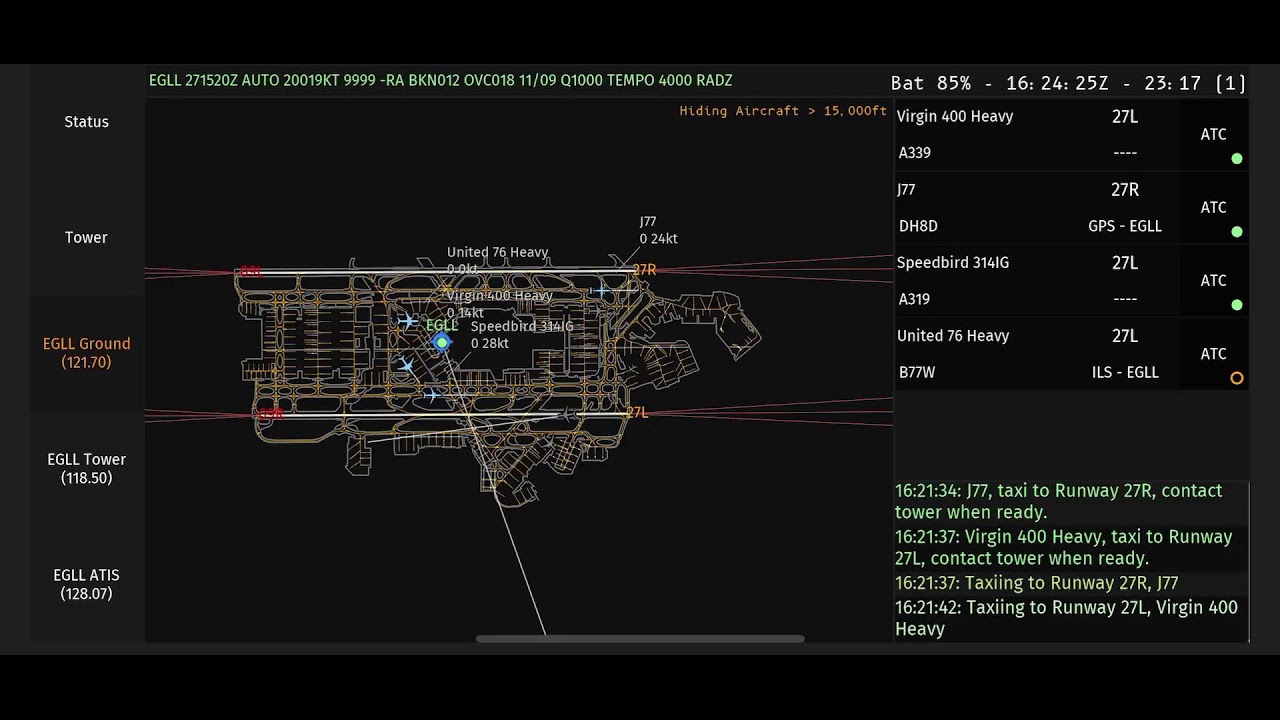Viewport: 1280px width, 720px height.
Task: Select the southernmost blue aircraft icon on the map
Action: pyautogui.click(x=431, y=396)
